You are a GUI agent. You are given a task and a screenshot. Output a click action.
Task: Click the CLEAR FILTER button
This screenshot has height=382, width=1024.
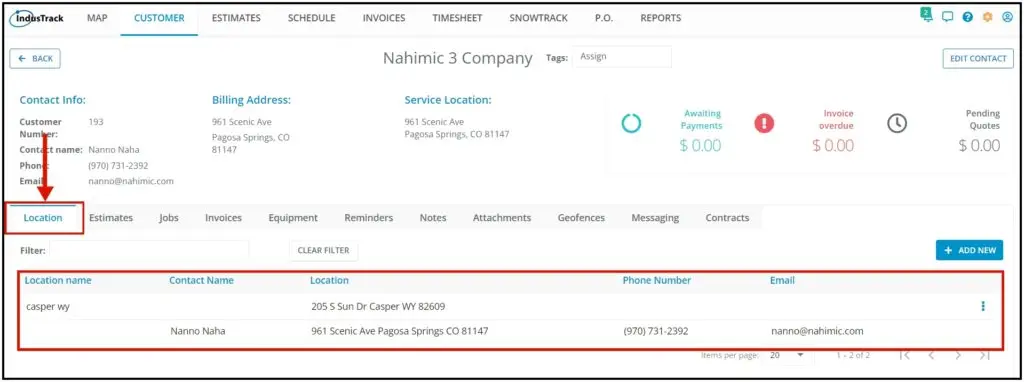click(323, 250)
